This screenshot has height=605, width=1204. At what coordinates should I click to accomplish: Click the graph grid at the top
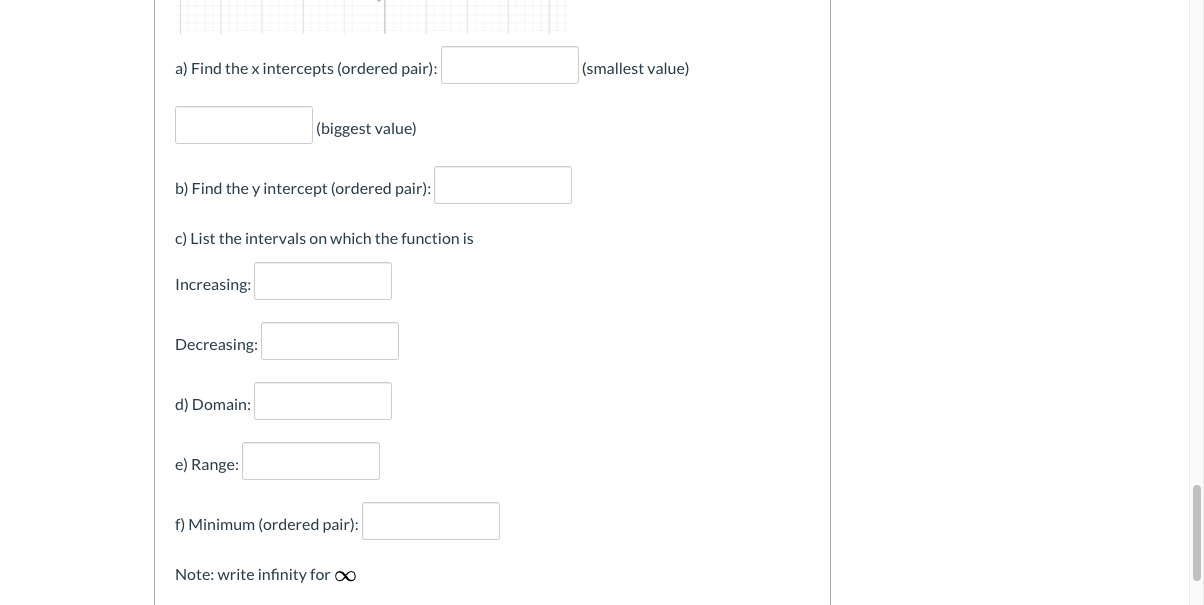[x=370, y=14]
